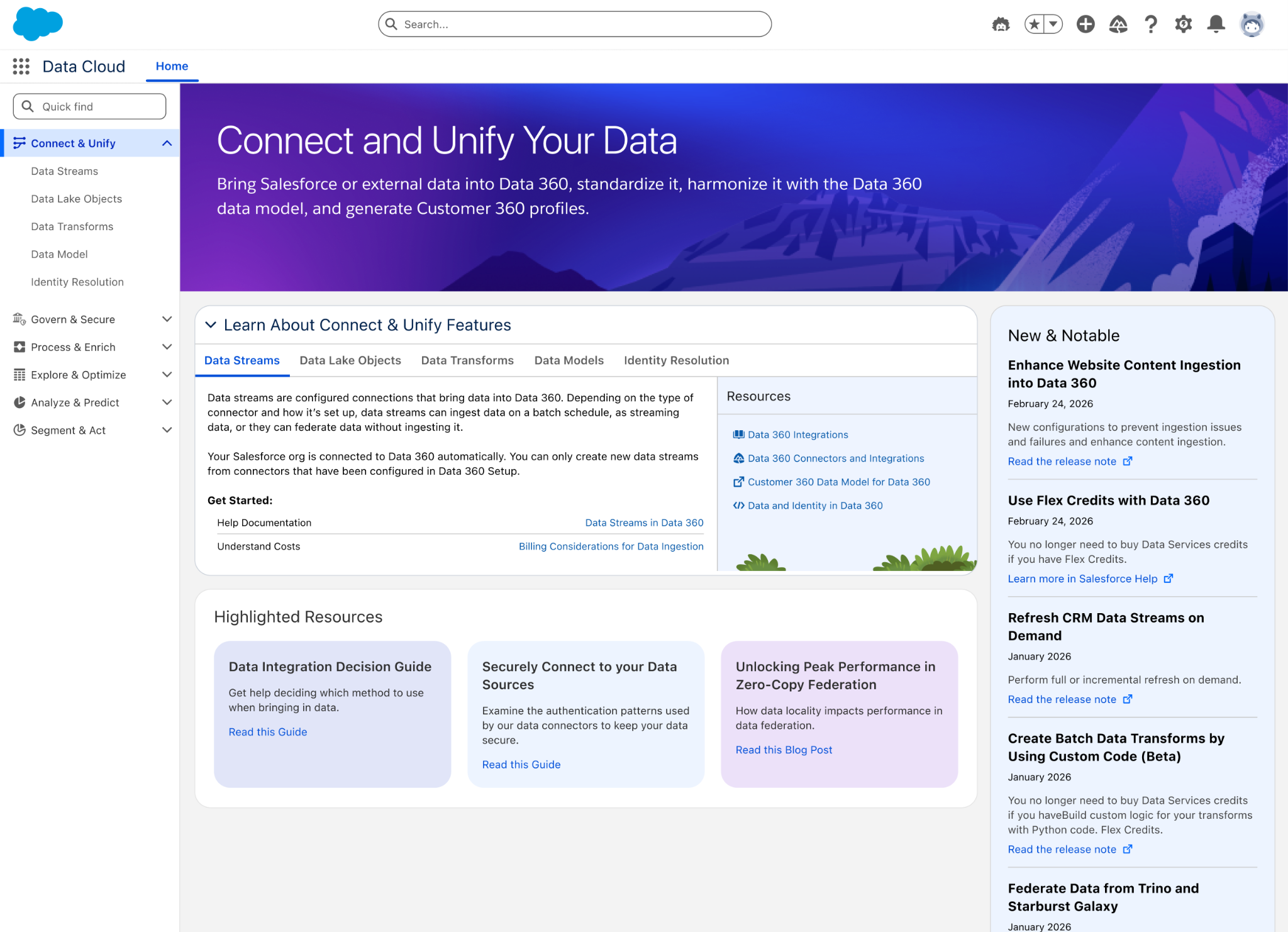
Task: Expand the Govern & Secure section
Action: coord(167,319)
